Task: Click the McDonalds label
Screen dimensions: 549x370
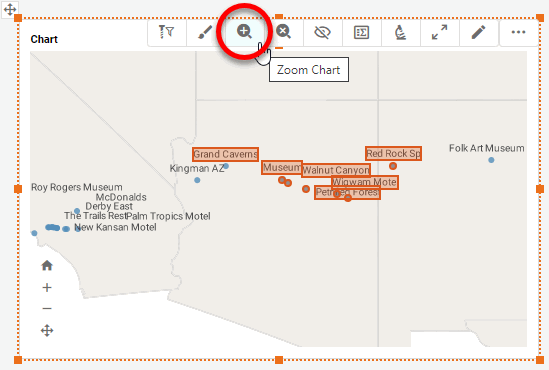Action: (x=121, y=197)
